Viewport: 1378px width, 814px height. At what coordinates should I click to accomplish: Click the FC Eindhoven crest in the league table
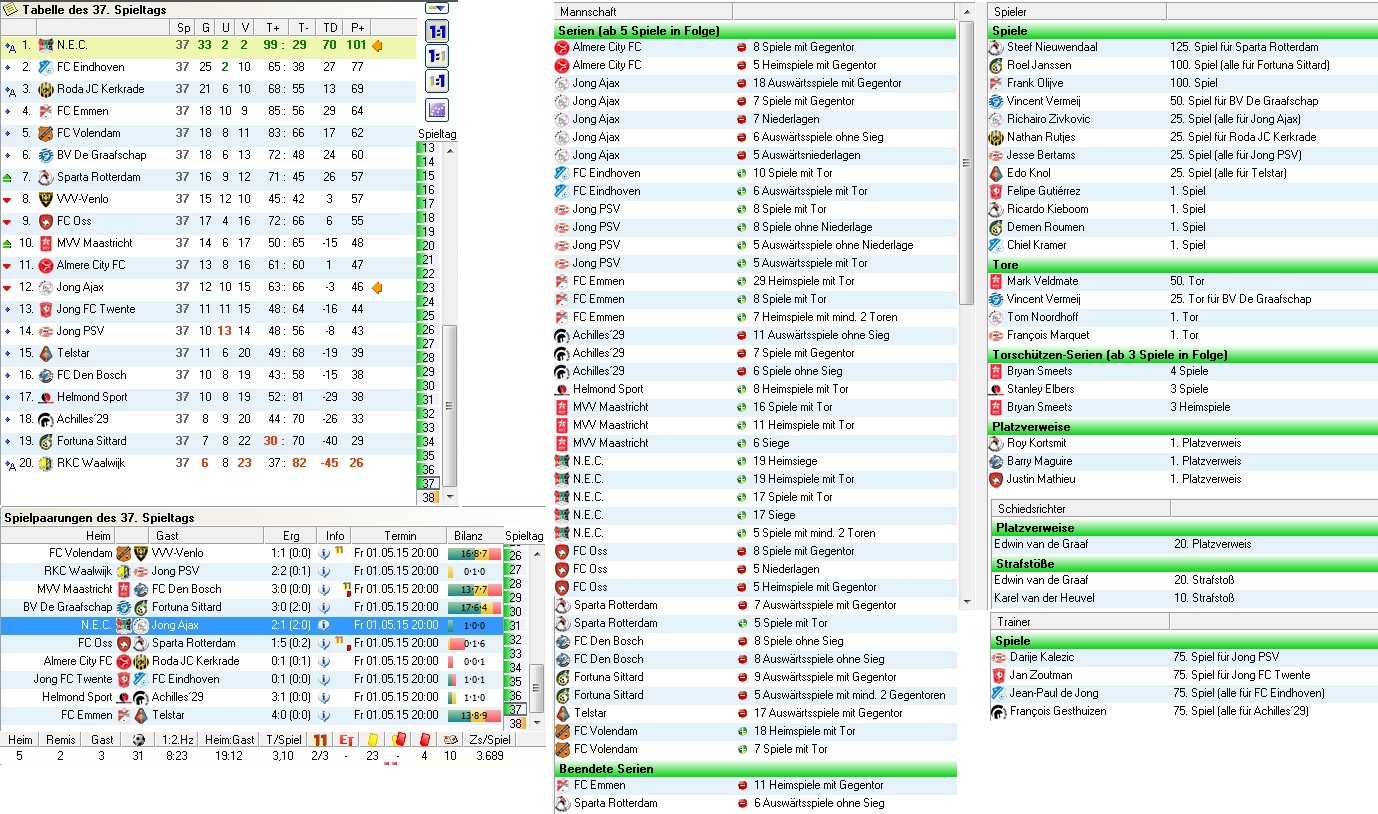45,68
